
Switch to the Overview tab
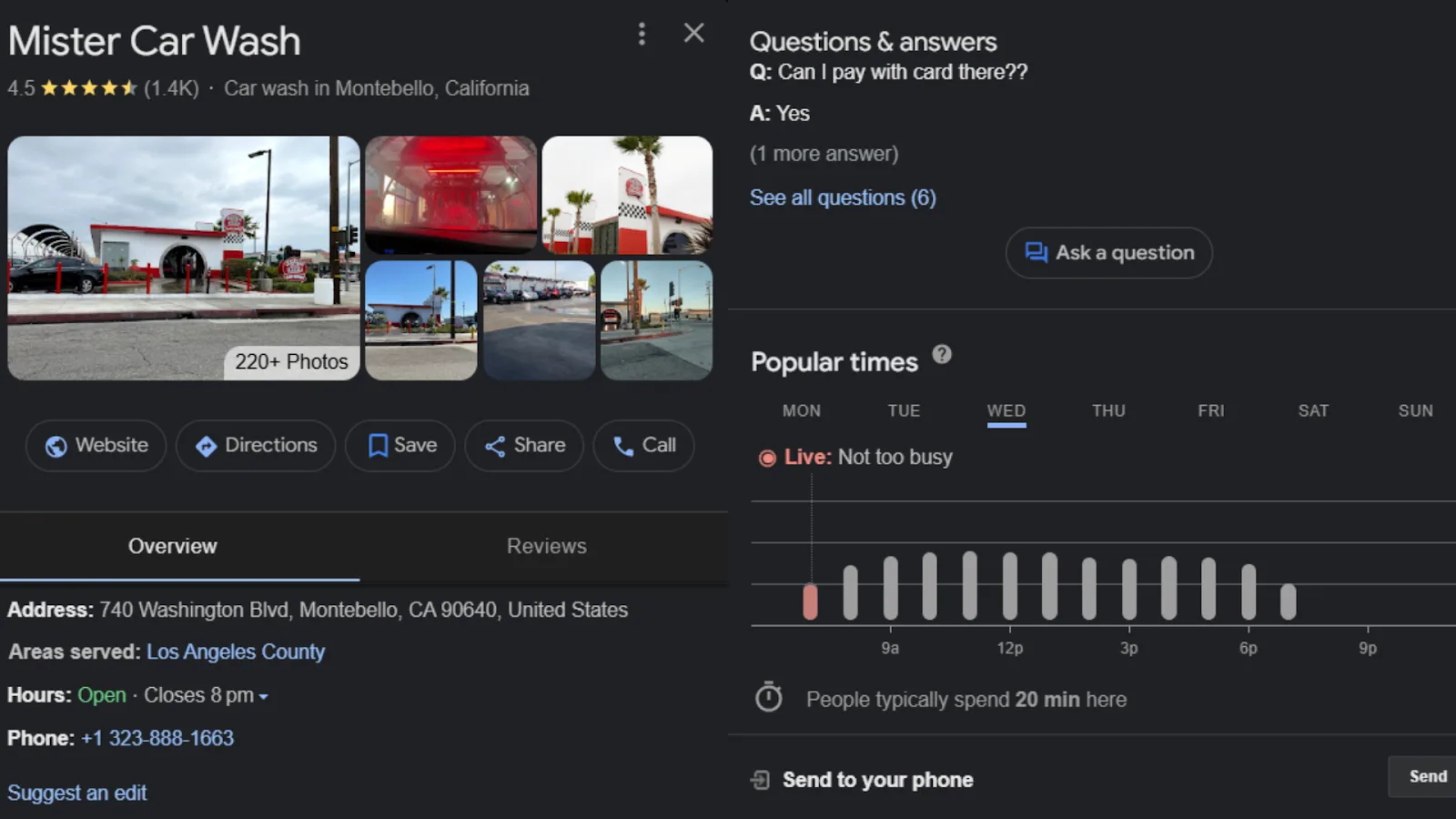[173, 546]
